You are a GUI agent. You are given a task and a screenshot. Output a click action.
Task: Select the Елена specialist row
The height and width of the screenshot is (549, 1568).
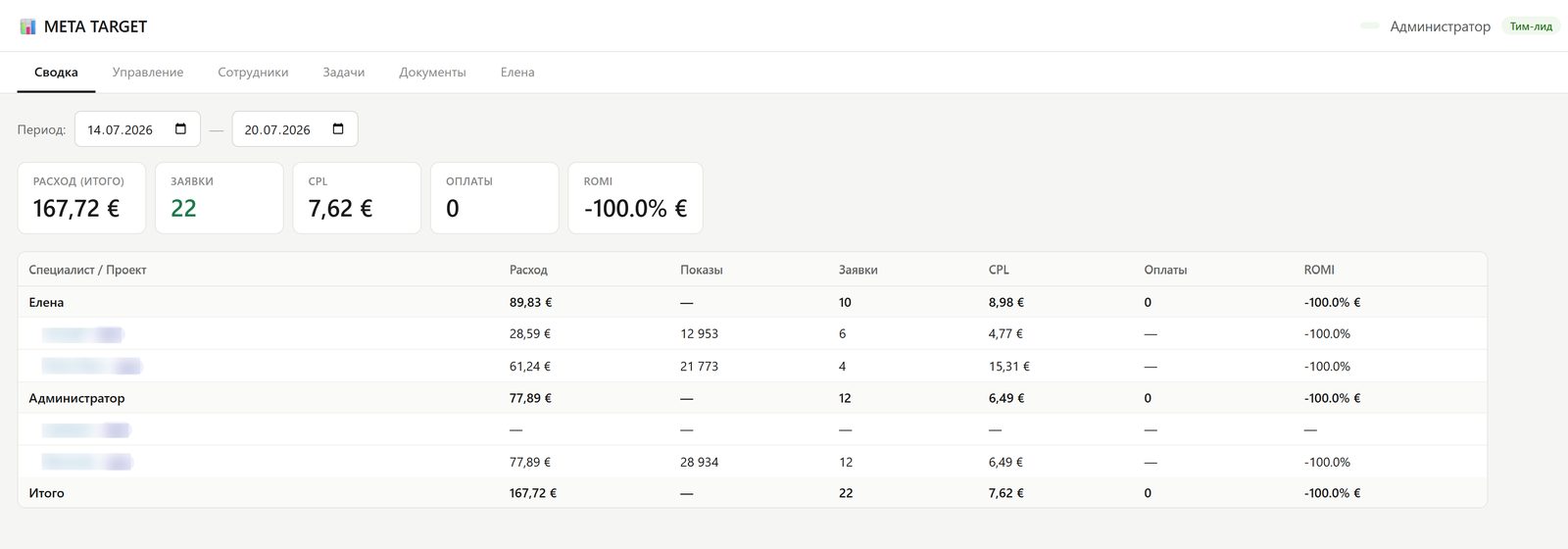[752, 302]
